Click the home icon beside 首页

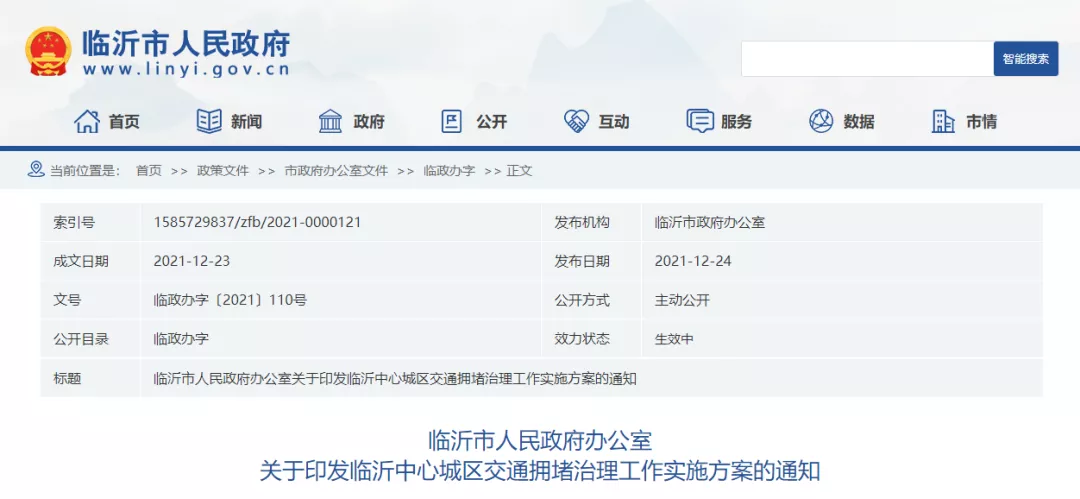87,121
